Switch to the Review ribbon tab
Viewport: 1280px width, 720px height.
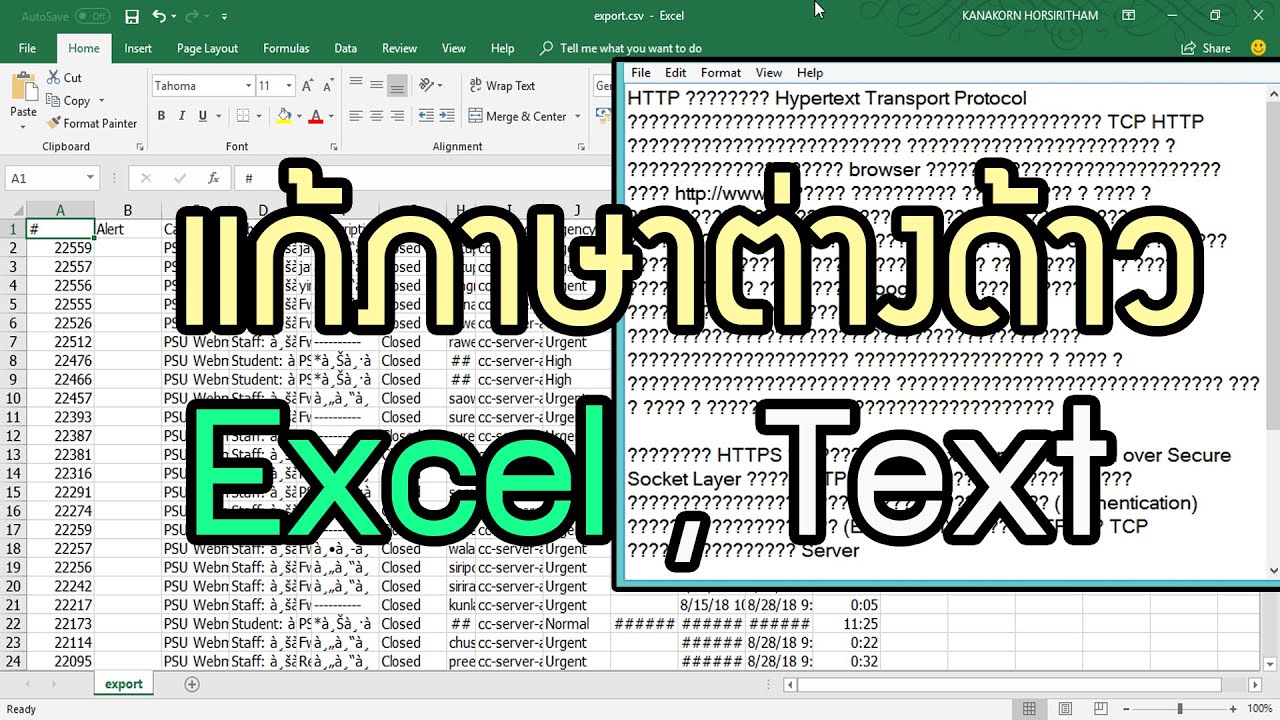399,48
